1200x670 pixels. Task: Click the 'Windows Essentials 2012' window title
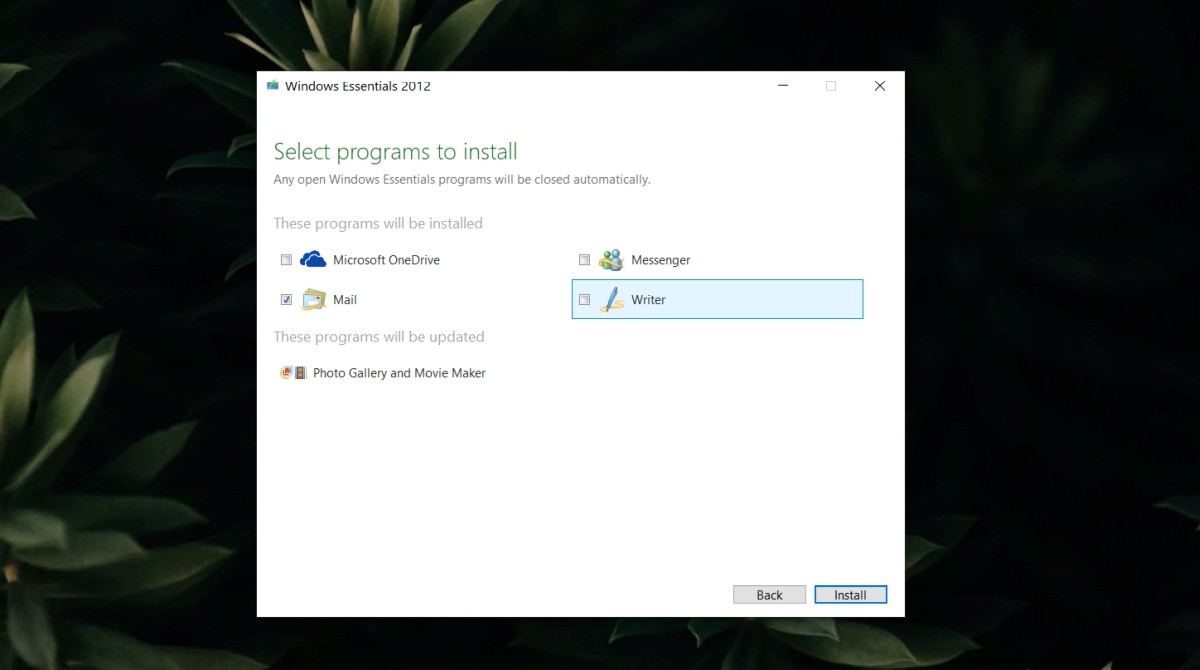point(358,86)
